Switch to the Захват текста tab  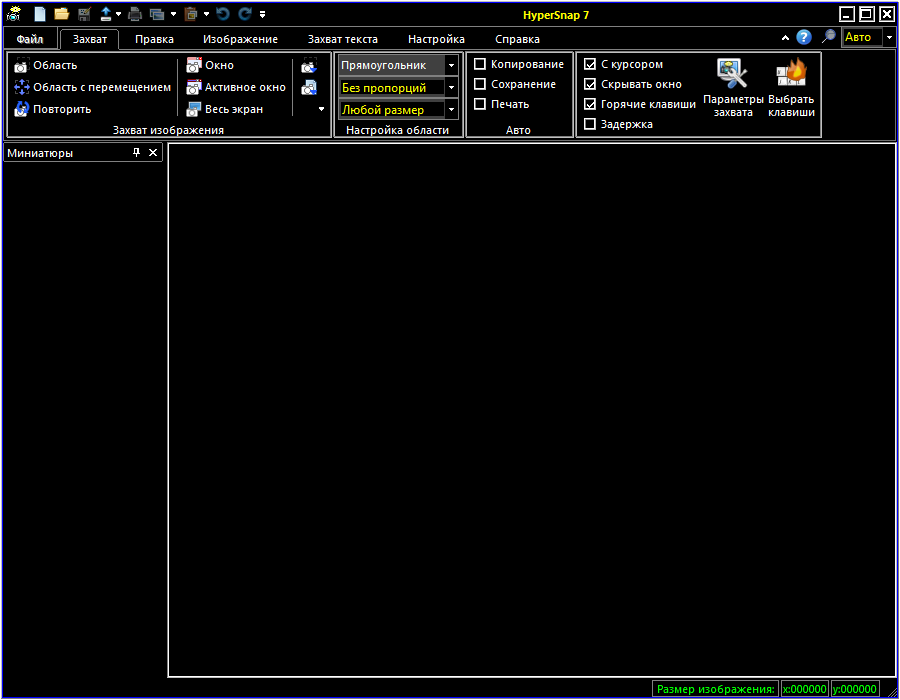pyautogui.click(x=343, y=39)
